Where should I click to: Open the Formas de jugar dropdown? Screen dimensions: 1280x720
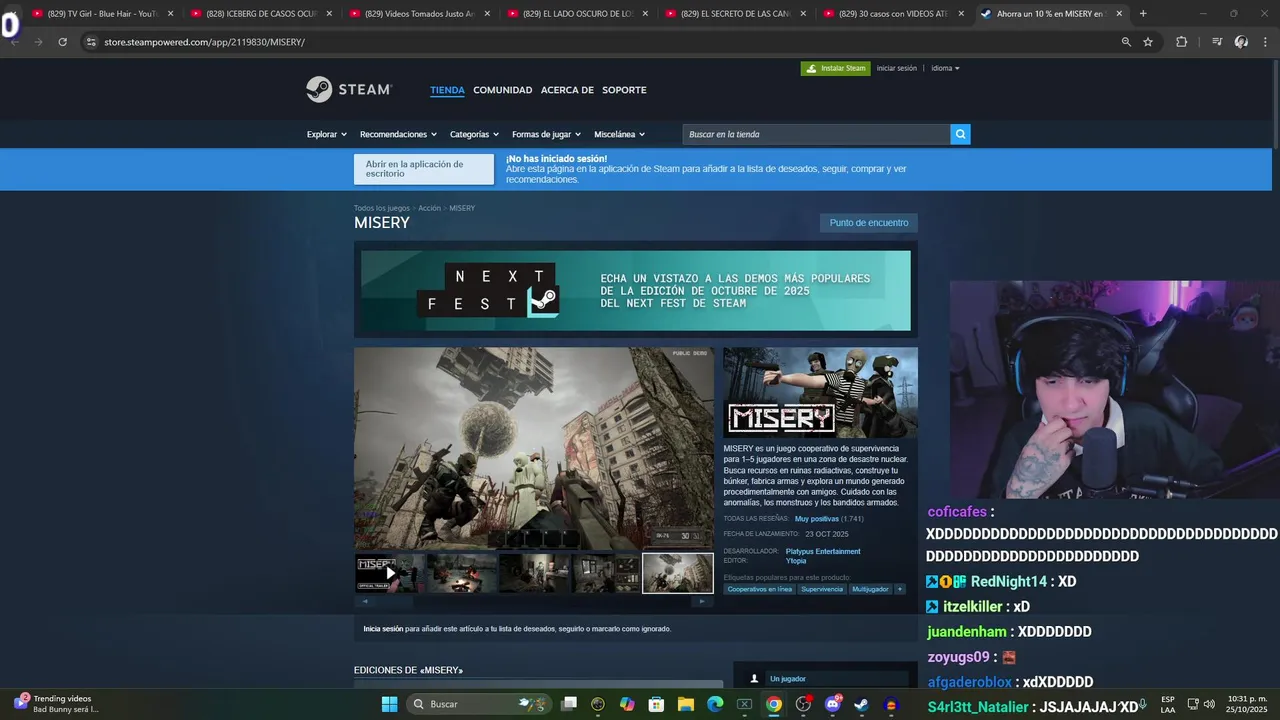click(x=547, y=134)
